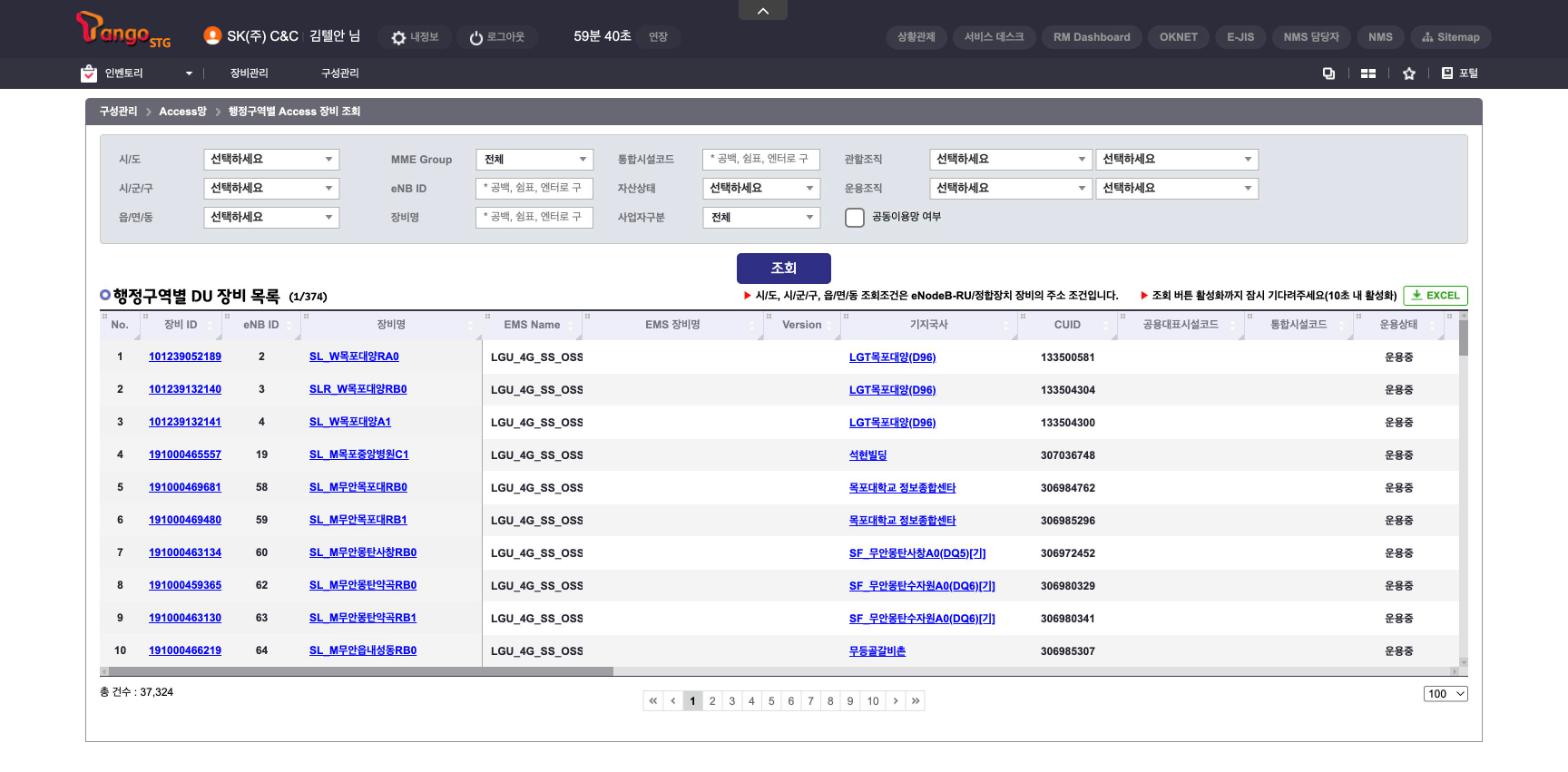The image size is (1568, 772).
Task: Focus the 통합시설코드 input field
Action: 761,159
